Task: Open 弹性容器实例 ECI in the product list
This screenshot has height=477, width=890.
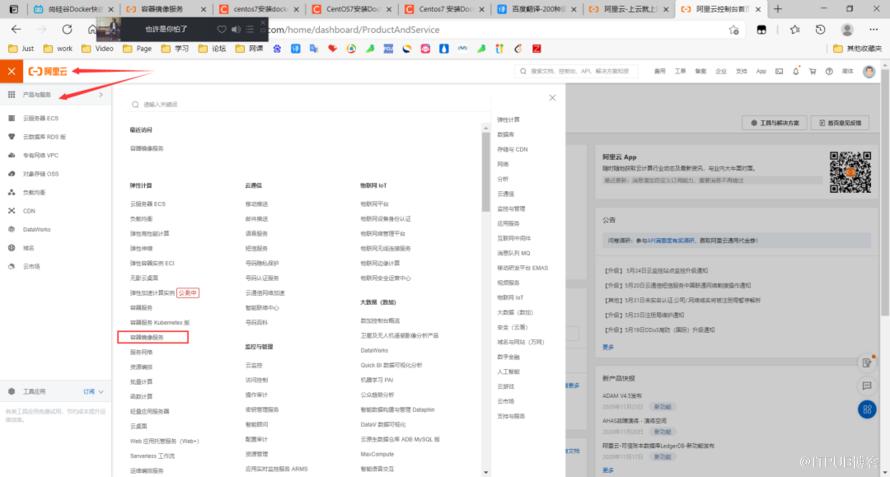Action: coord(152,263)
